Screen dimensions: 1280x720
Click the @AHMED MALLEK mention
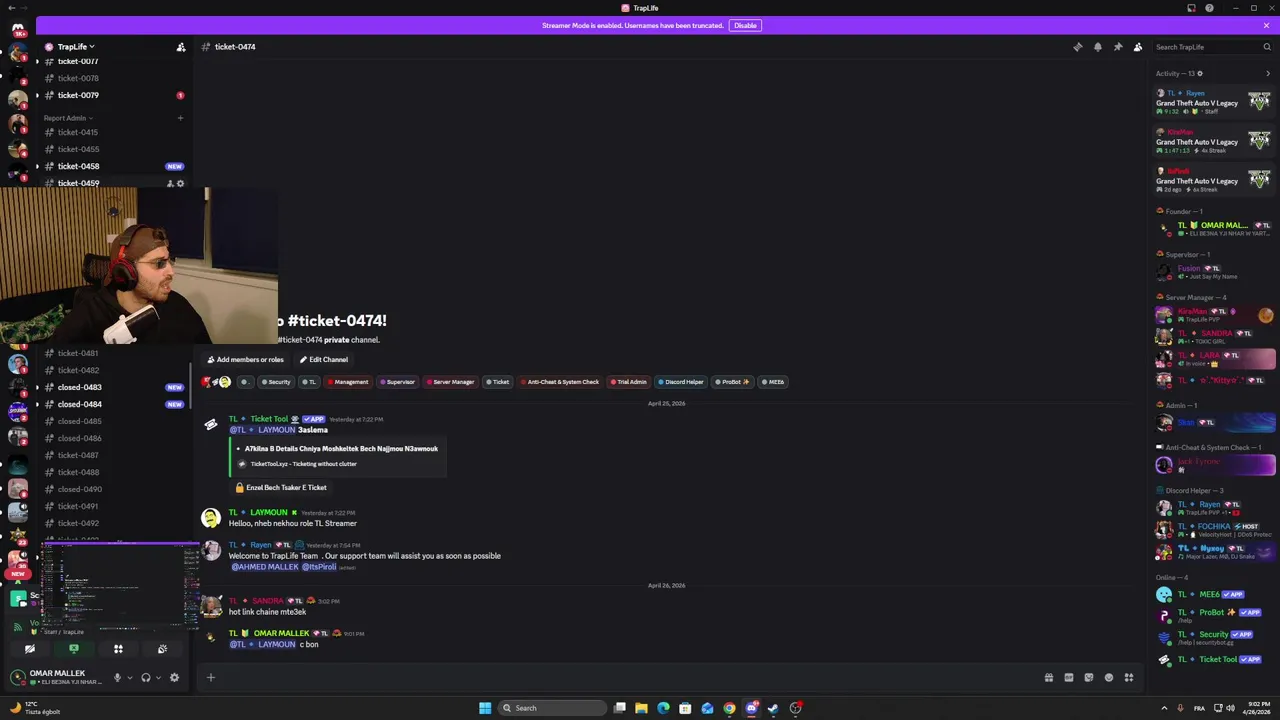click(265, 567)
